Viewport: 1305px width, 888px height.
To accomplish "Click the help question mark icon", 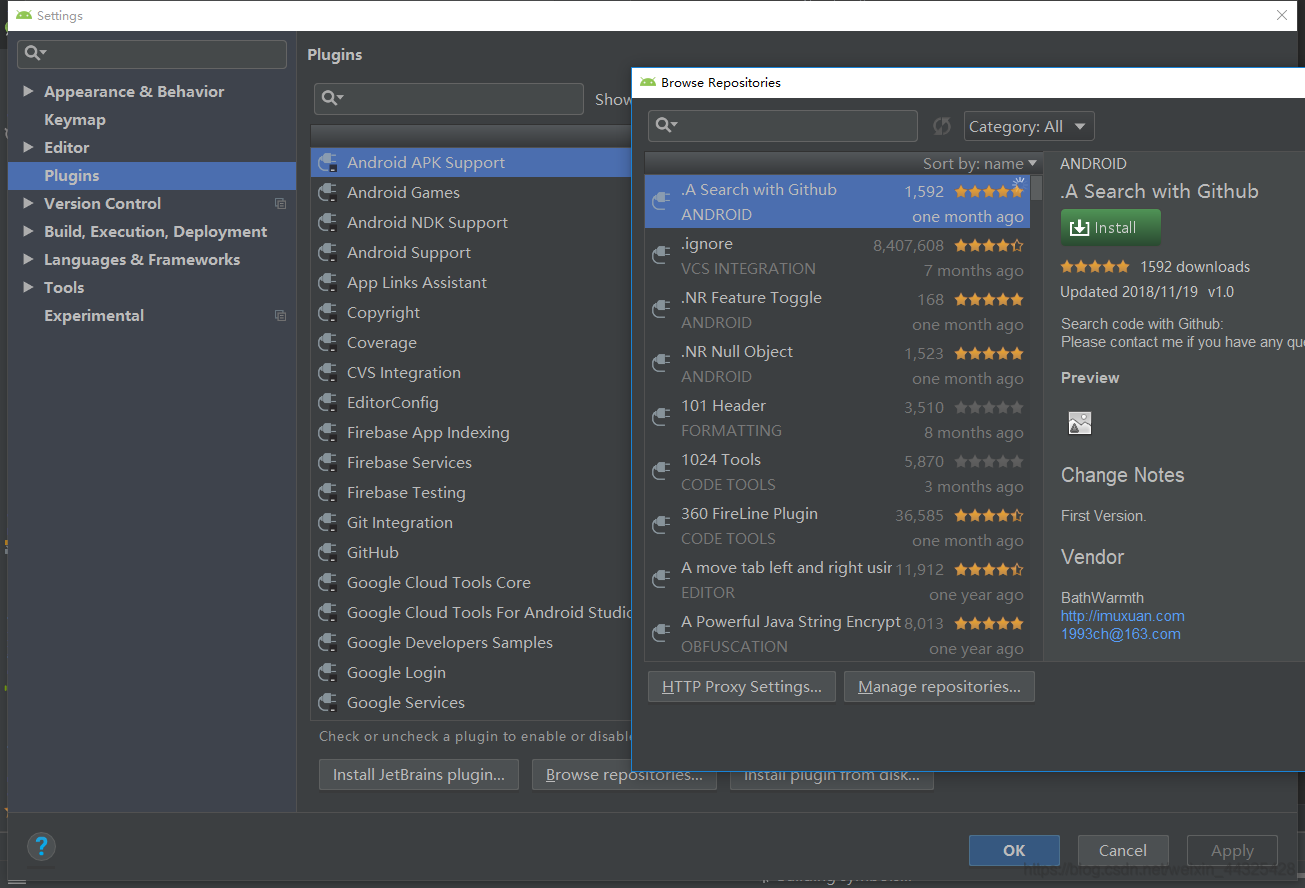I will [41, 847].
